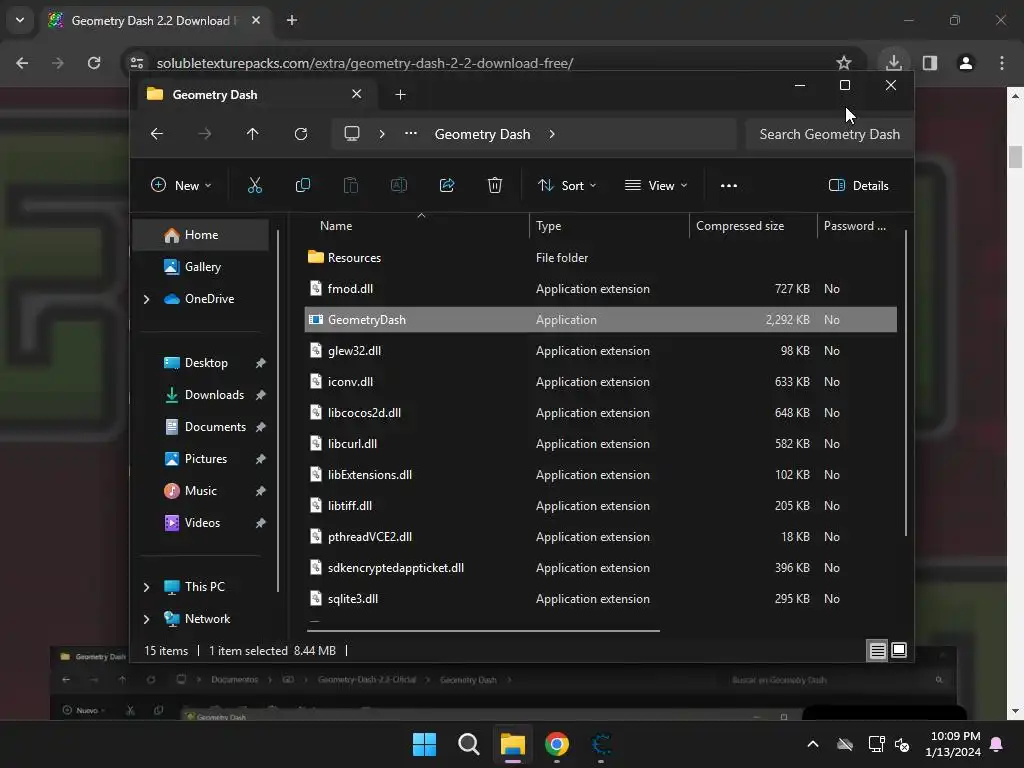Expand the This PC tree node
The width and height of the screenshot is (1024, 768).
tap(146, 587)
